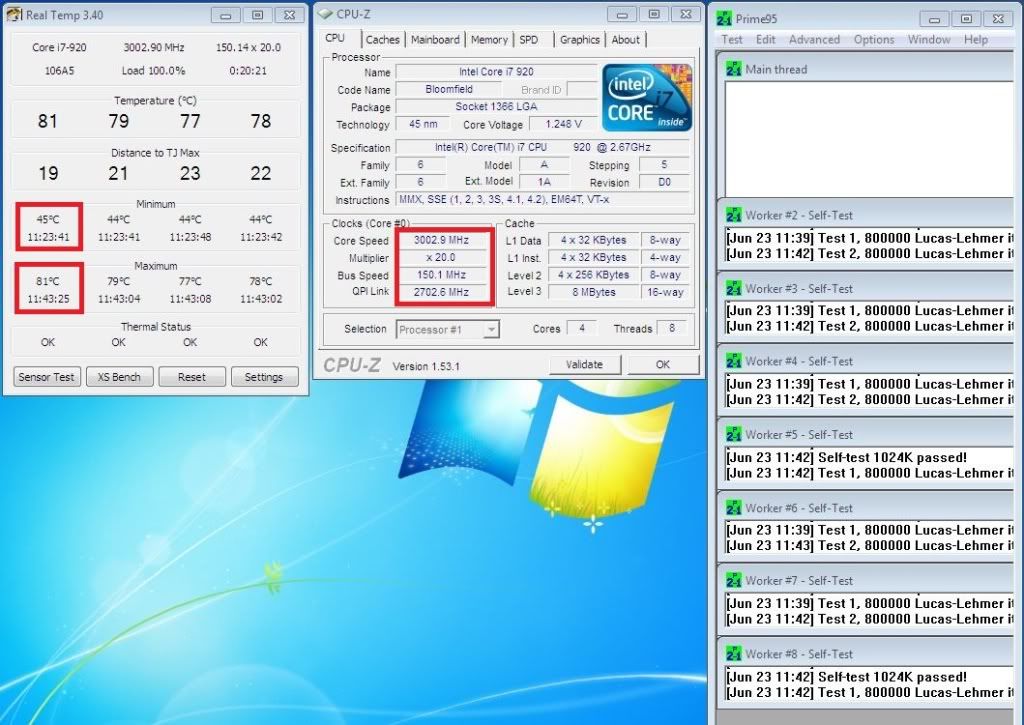Screen dimensions: 1024x725
Task: Select the CPU tab in CPU-Z
Action: [x=335, y=38]
